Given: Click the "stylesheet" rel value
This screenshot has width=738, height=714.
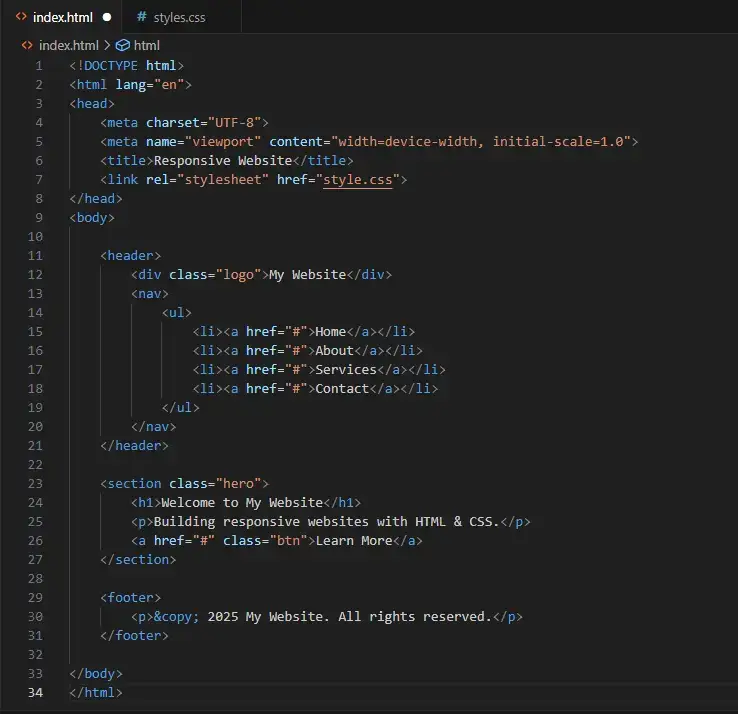Looking at the screenshot, I should tap(223, 180).
